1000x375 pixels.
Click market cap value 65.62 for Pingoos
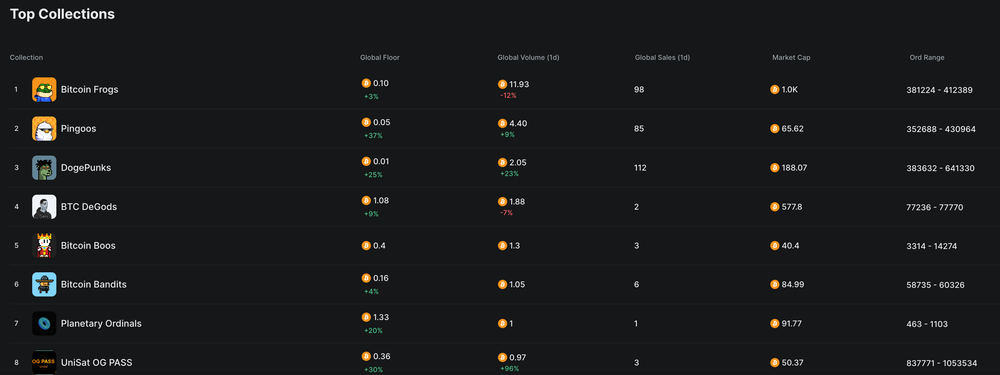(x=793, y=128)
